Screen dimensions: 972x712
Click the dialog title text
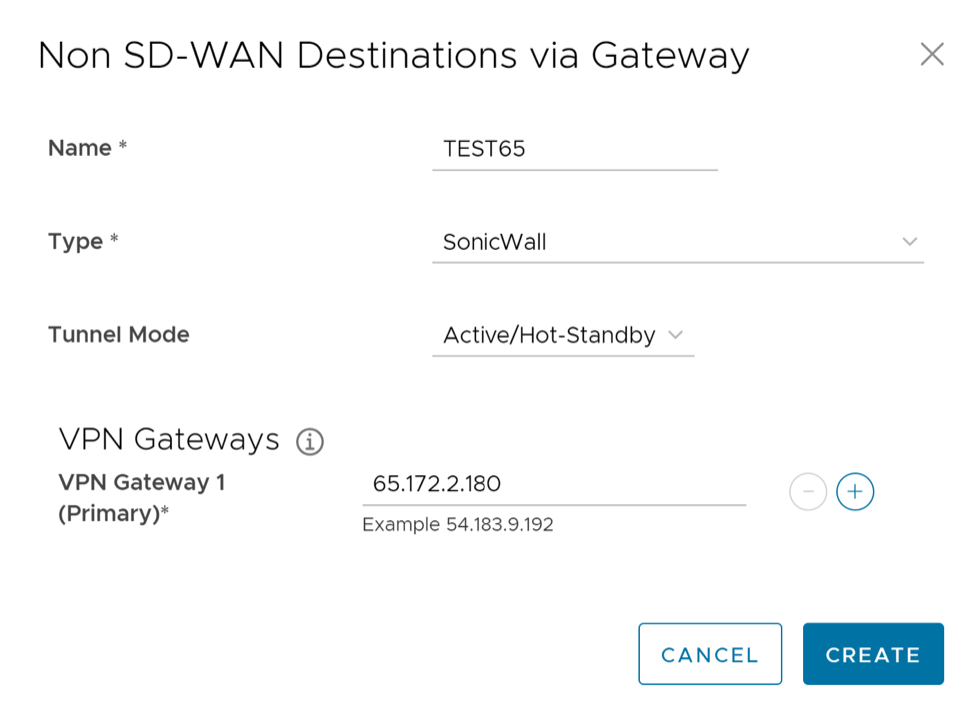393,55
